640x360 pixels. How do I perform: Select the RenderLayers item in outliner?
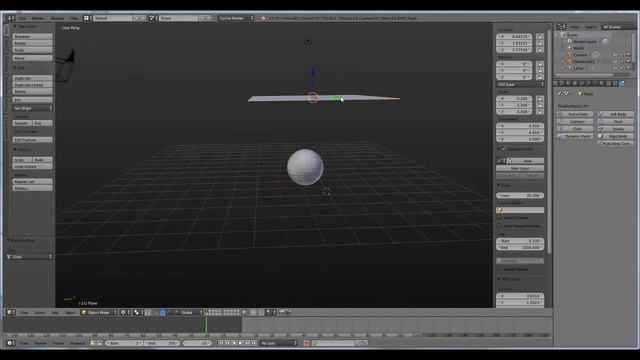point(585,42)
